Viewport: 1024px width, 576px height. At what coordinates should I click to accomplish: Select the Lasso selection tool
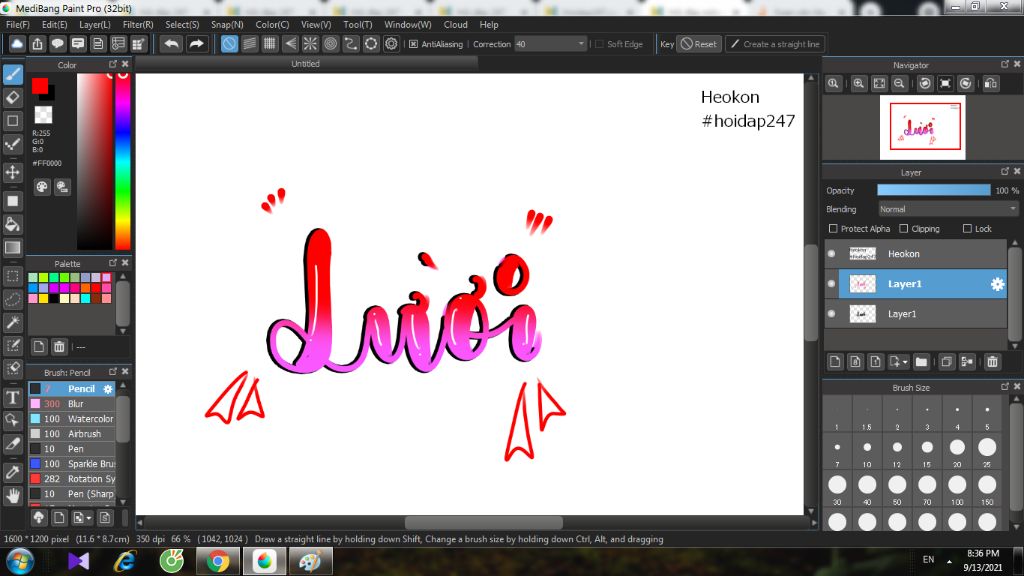[12, 300]
